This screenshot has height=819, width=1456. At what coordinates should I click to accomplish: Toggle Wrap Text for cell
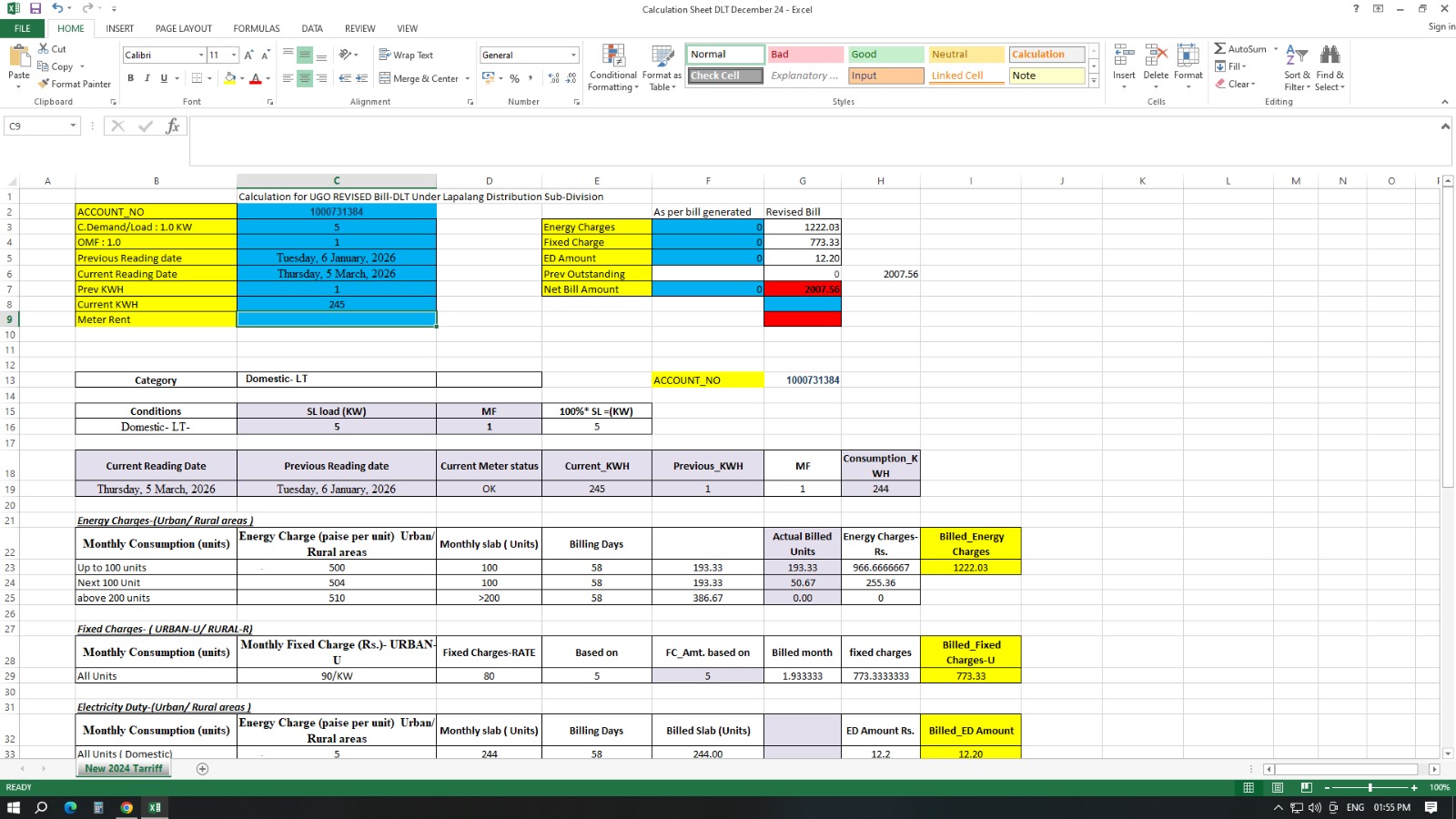tap(405, 56)
